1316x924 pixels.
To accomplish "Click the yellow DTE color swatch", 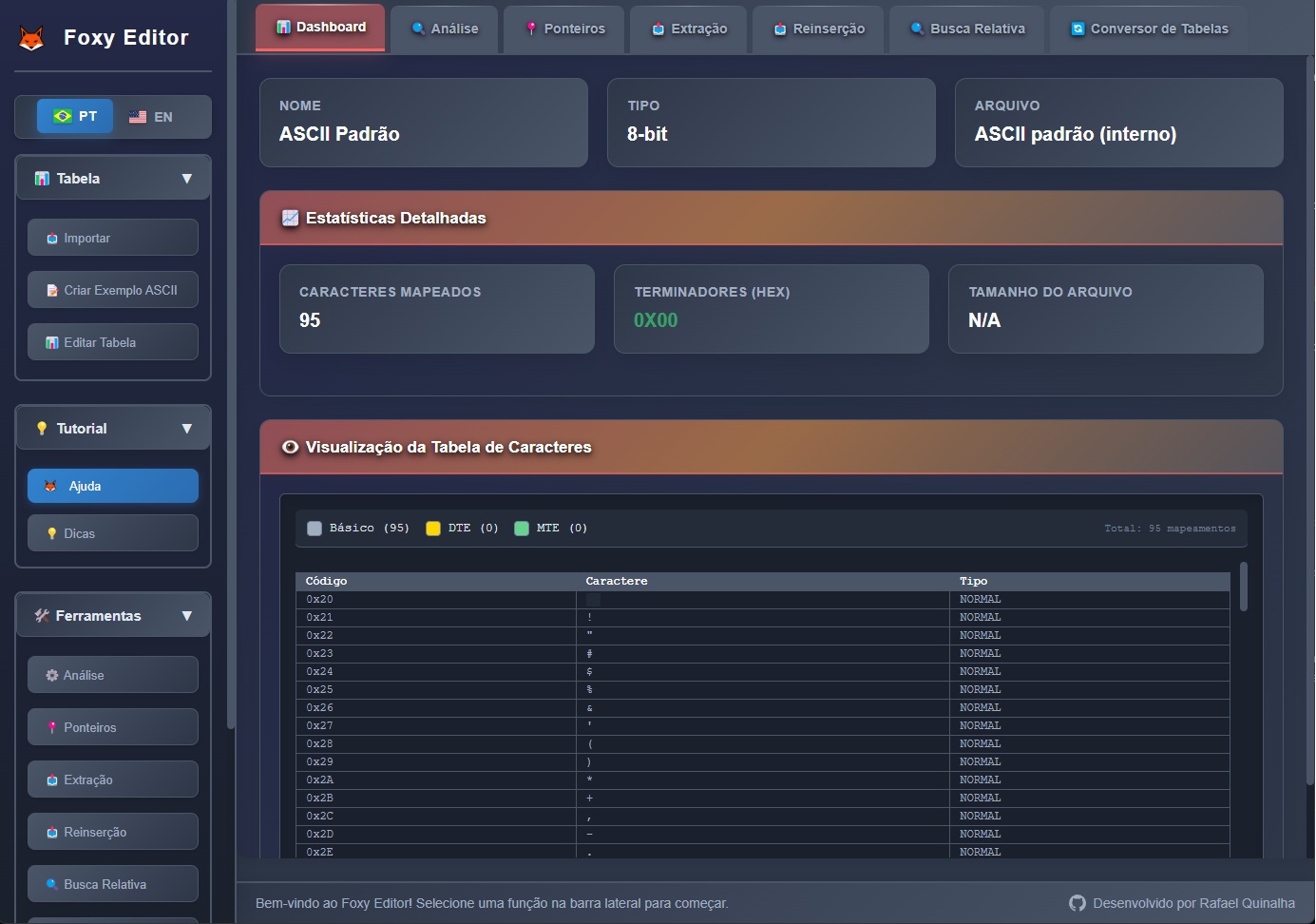I will click(x=433, y=529).
